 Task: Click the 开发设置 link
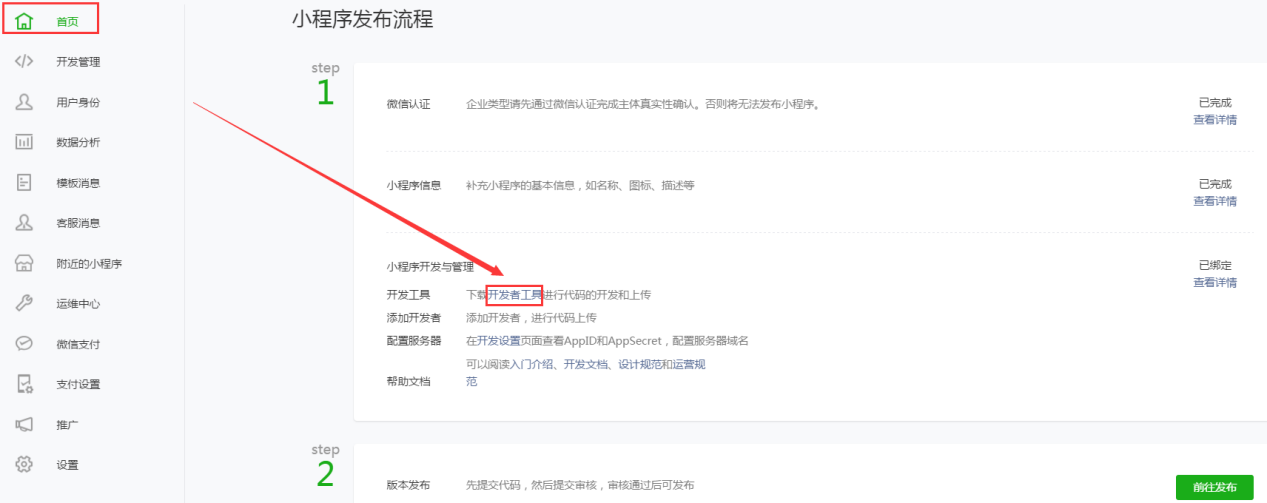[499, 341]
